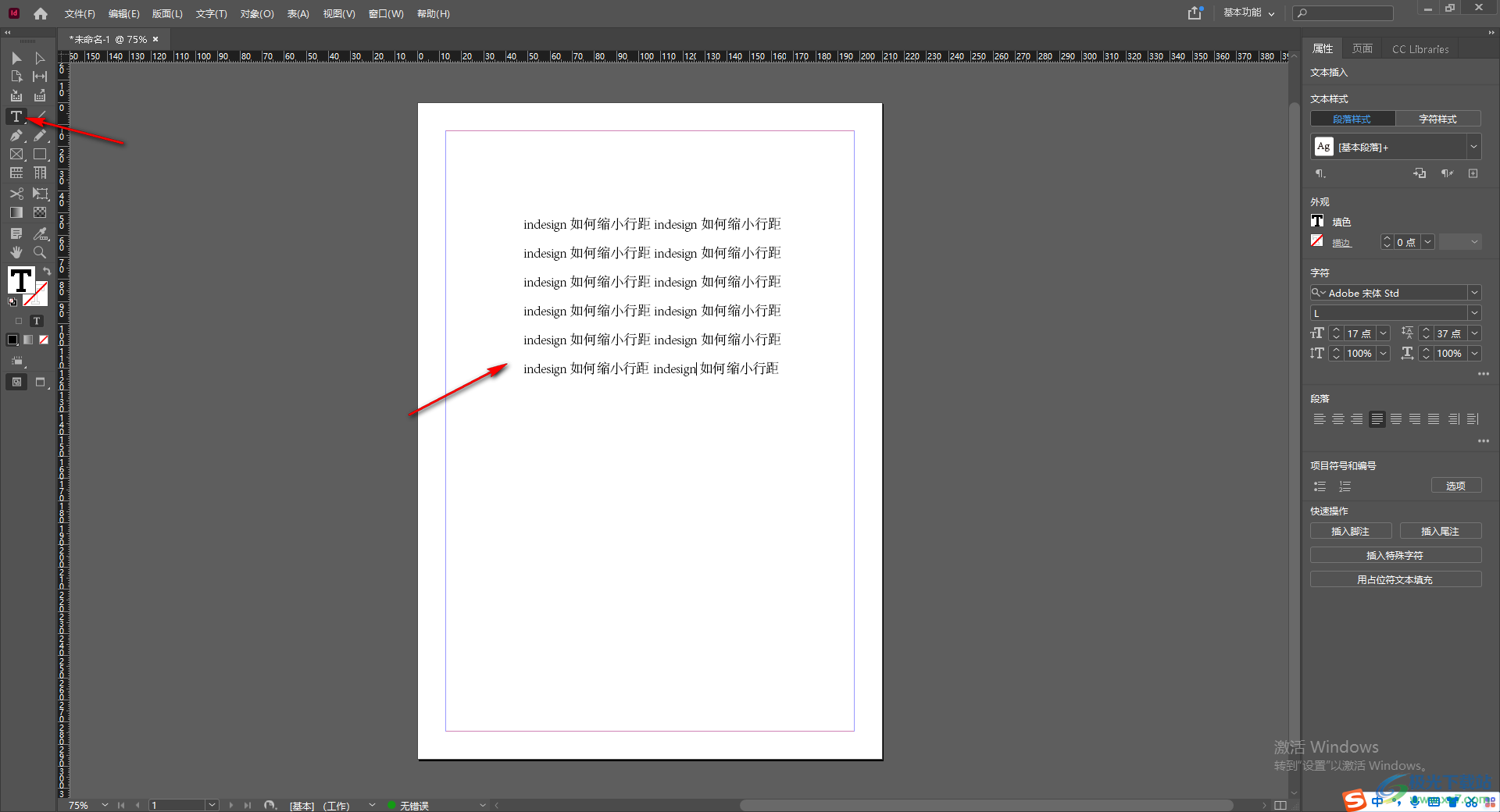Open the 文字(T) menu
Screen dimensions: 1500x812
point(211,13)
